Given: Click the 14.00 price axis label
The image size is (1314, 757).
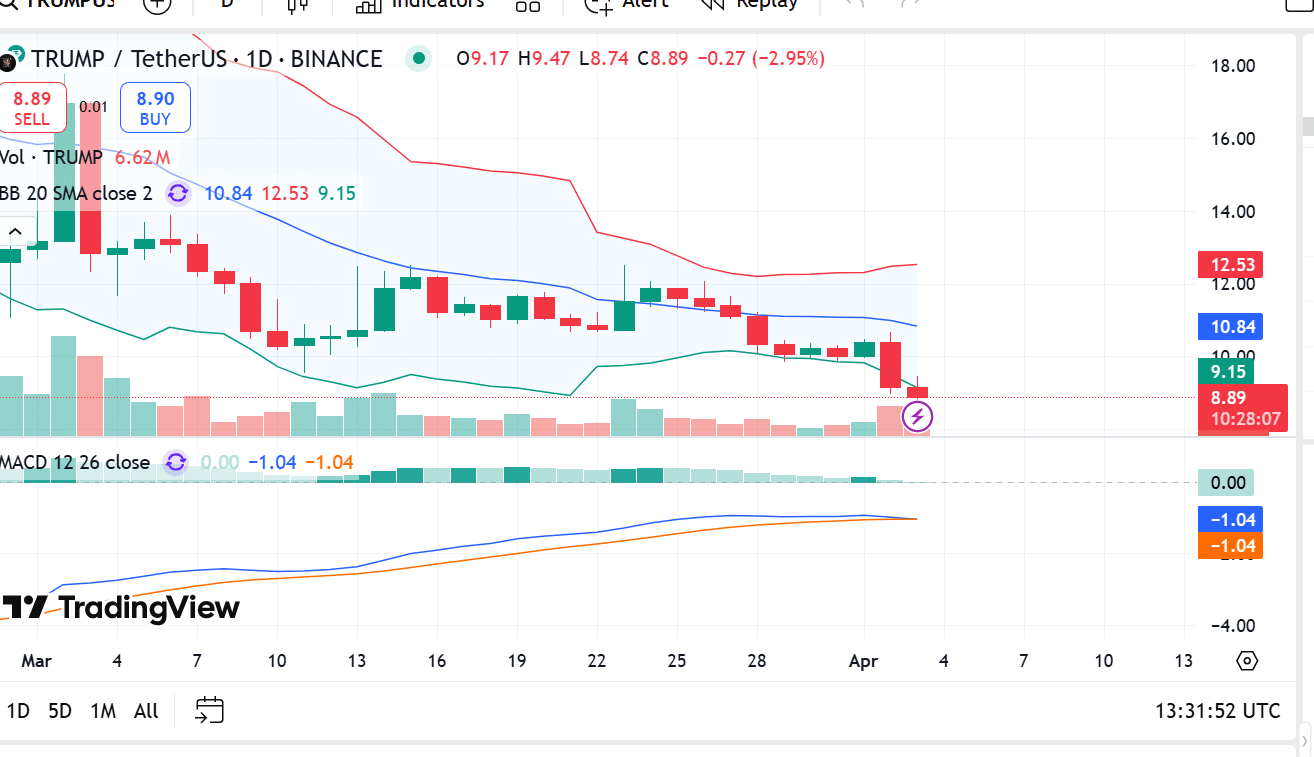Looking at the screenshot, I should click(1233, 211).
